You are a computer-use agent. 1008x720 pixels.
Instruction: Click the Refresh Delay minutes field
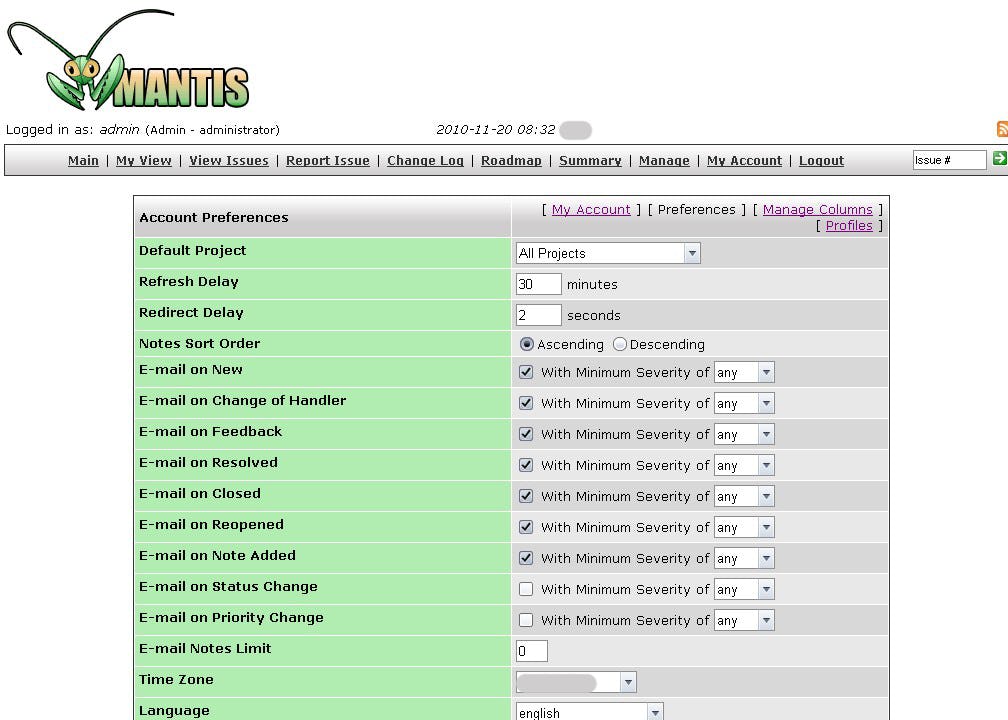pyautogui.click(x=539, y=284)
